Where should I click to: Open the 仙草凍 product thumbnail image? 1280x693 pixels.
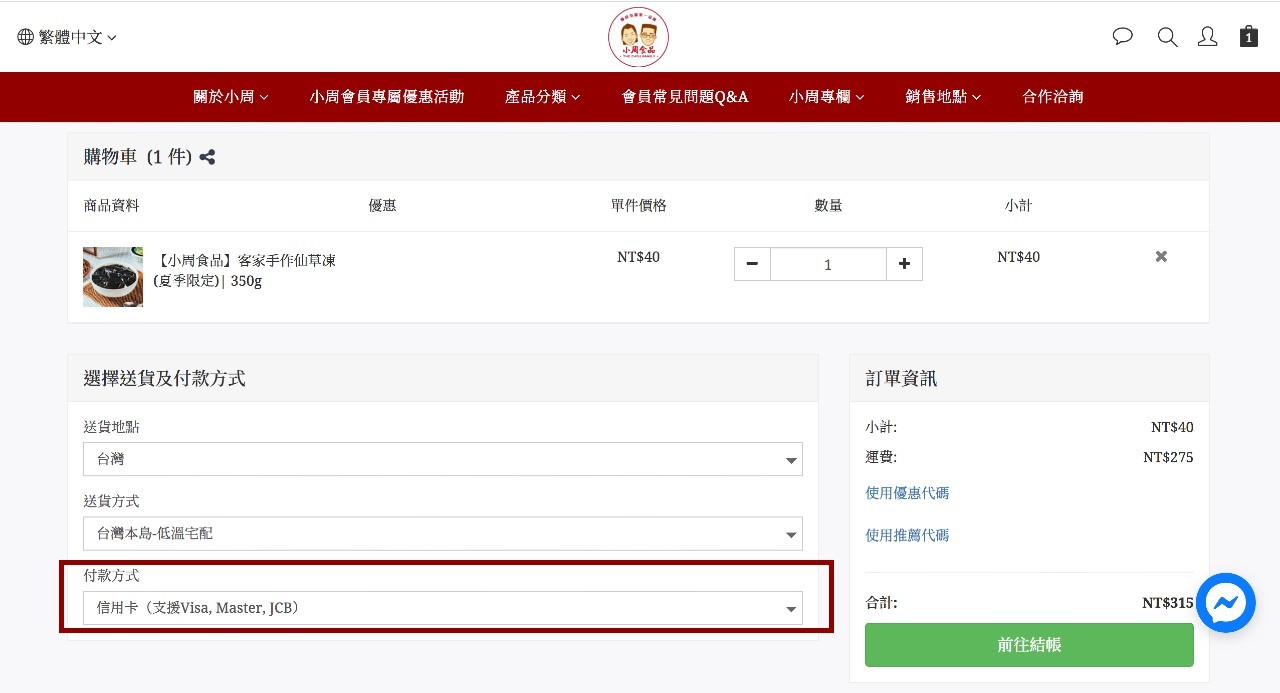click(x=113, y=277)
